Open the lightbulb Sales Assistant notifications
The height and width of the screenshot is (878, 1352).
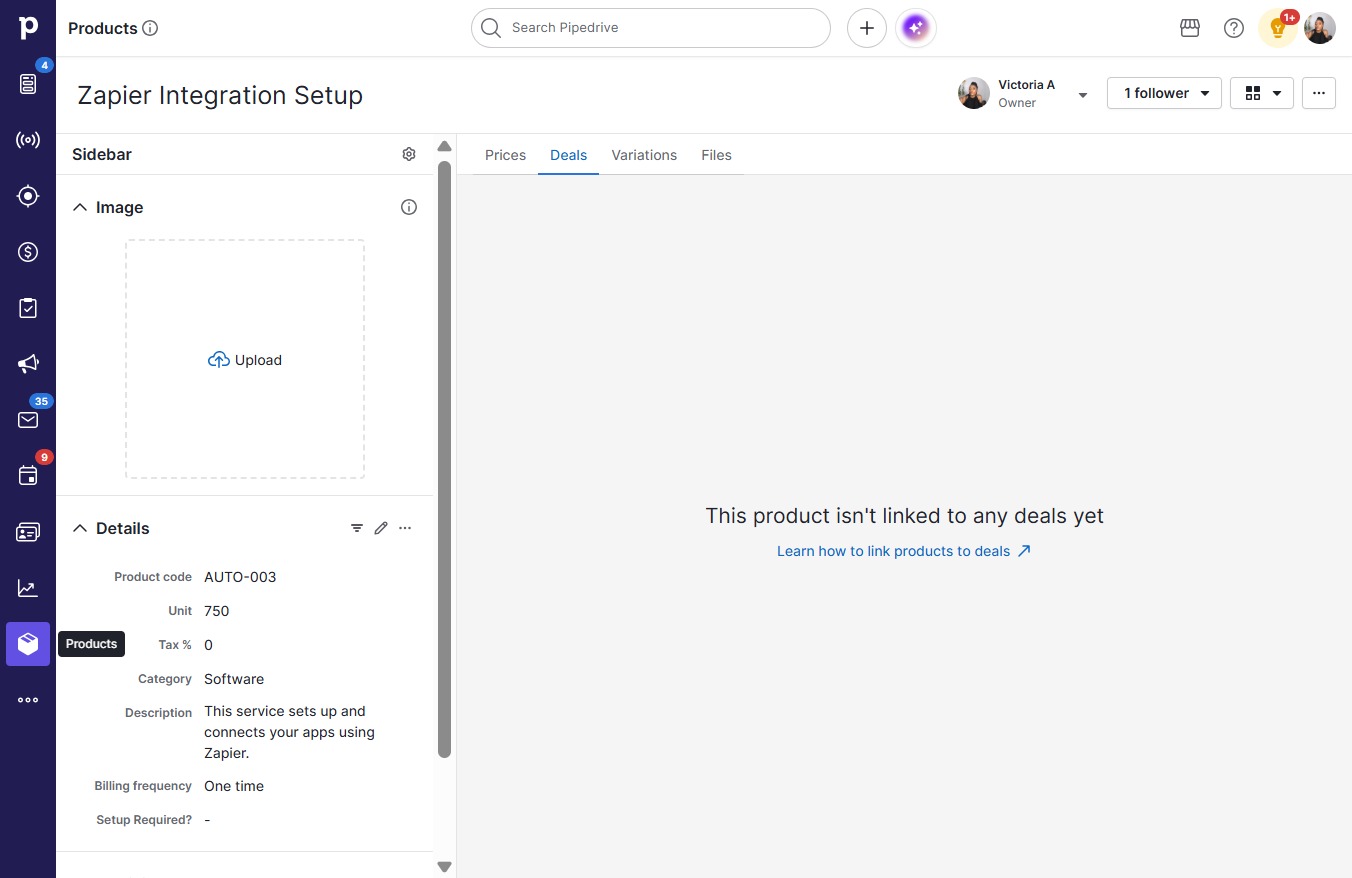click(1278, 28)
